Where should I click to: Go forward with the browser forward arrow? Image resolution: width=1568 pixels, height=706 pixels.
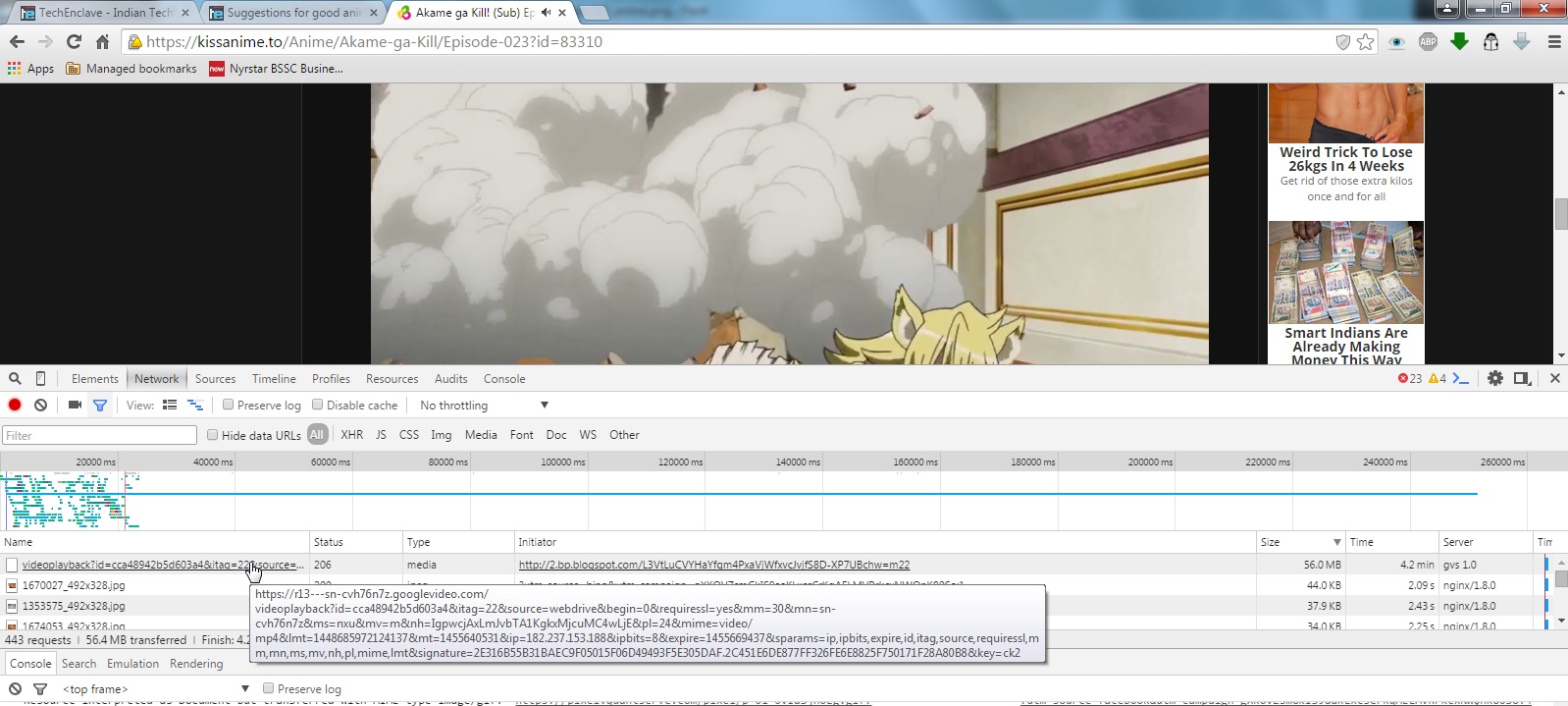click(x=45, y=41)
